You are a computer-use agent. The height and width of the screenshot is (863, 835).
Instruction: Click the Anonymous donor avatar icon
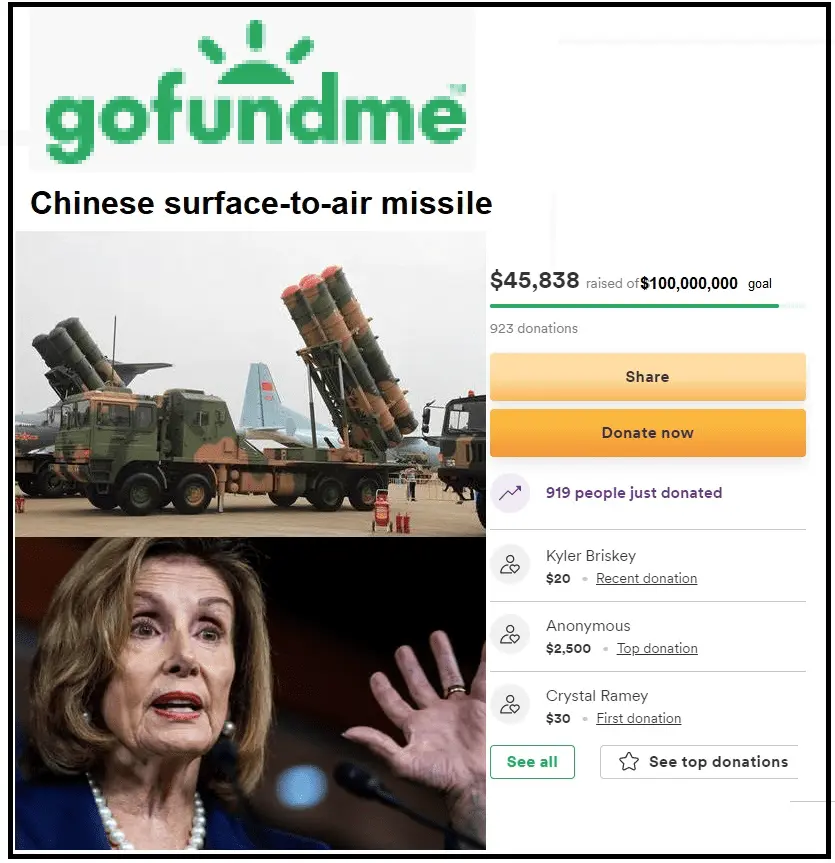pyautogui.click(x=510, y=635)
